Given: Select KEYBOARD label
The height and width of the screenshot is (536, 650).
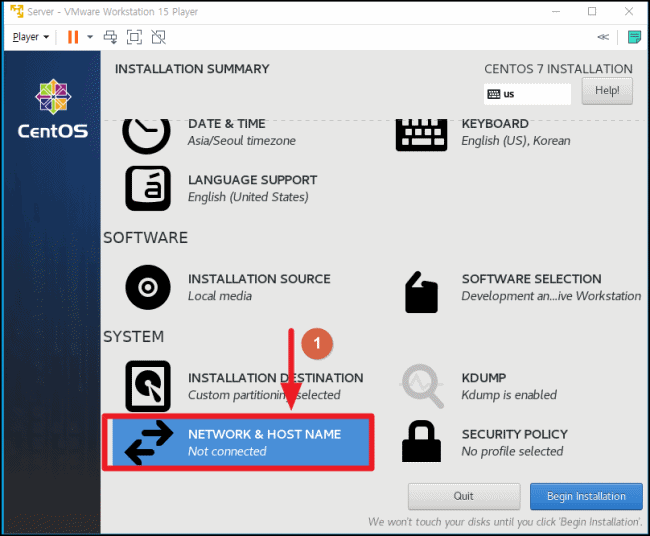Looking at the screenshot, I should (495, 124).
